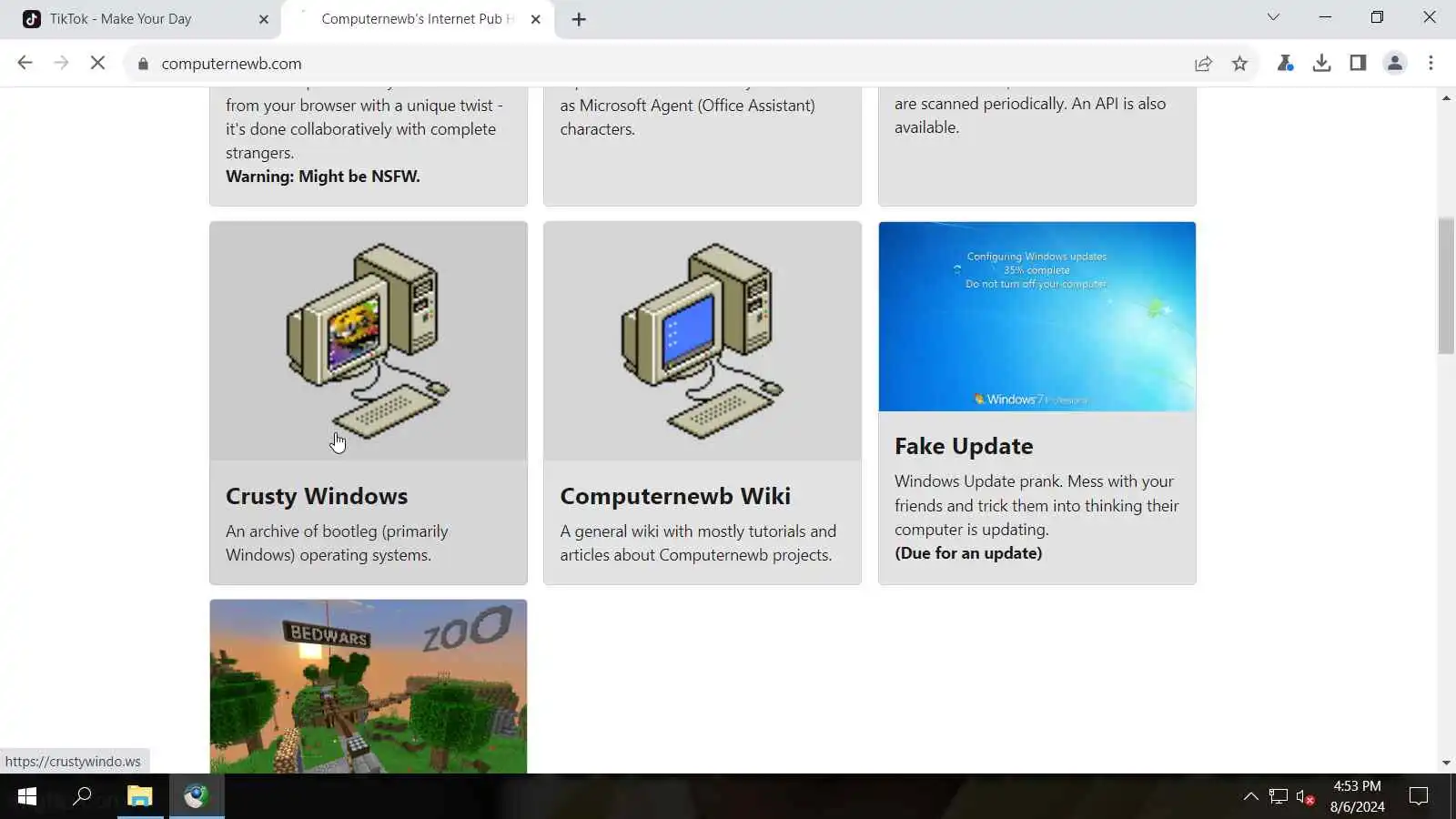Expand the tab search dropdown

1273,17
